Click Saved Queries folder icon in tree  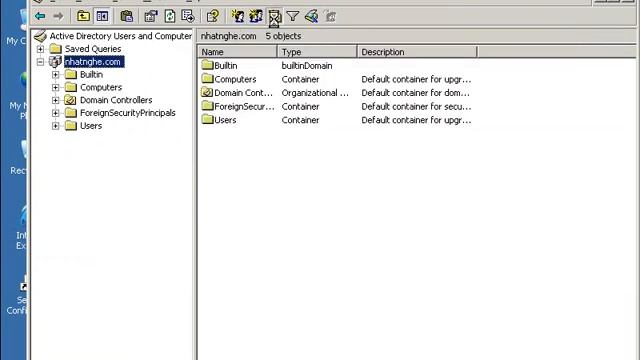tap(56, 49)
